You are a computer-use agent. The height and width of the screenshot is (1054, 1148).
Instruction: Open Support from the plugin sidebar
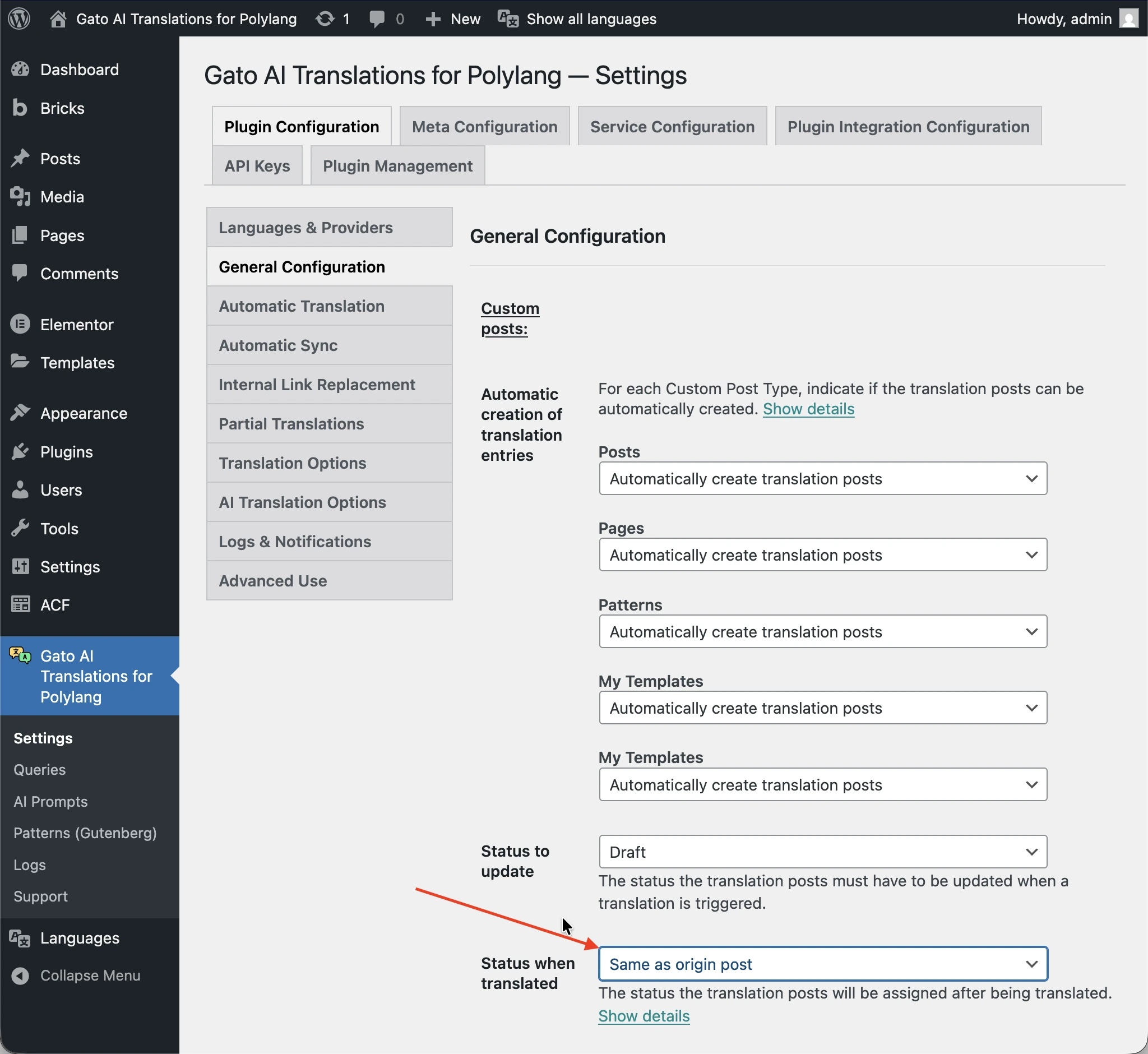point(40,896)
